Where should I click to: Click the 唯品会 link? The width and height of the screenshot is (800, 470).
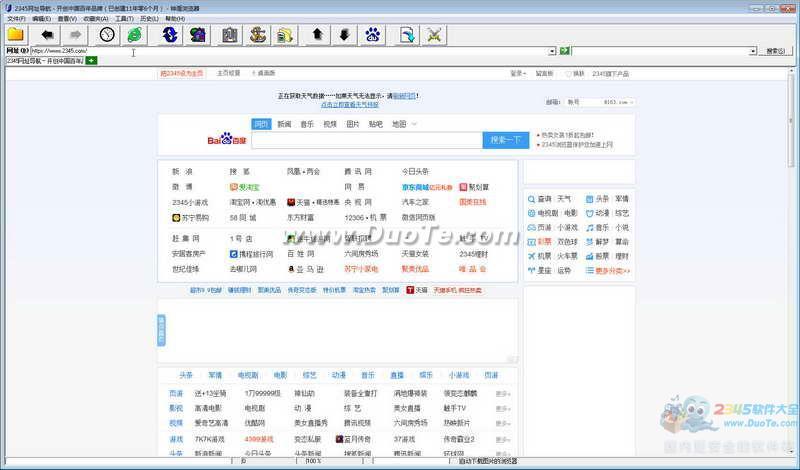coord(472,269)
